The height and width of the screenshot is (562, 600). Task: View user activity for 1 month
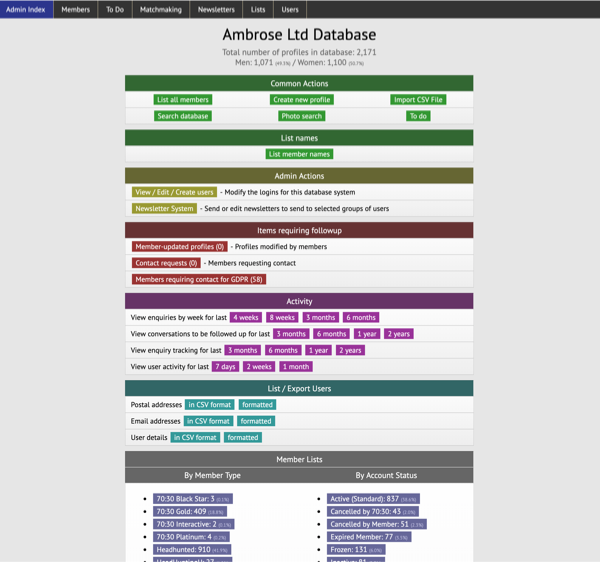coord(296,367)
